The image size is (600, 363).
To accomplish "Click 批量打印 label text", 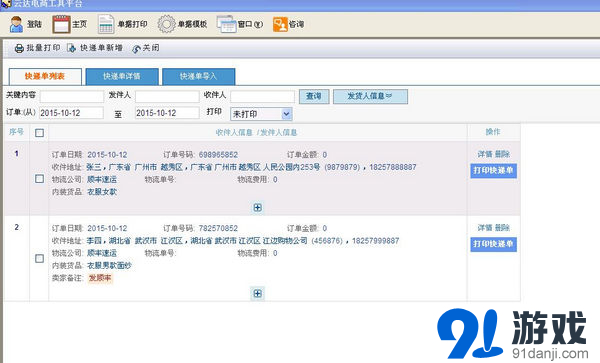I will [43, 48].
